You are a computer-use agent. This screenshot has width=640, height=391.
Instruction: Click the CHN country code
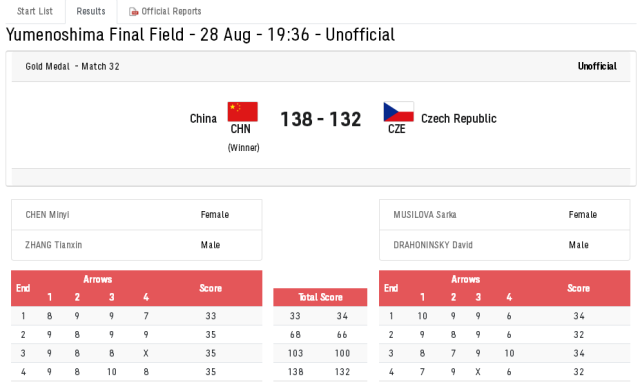pos(240,129)
